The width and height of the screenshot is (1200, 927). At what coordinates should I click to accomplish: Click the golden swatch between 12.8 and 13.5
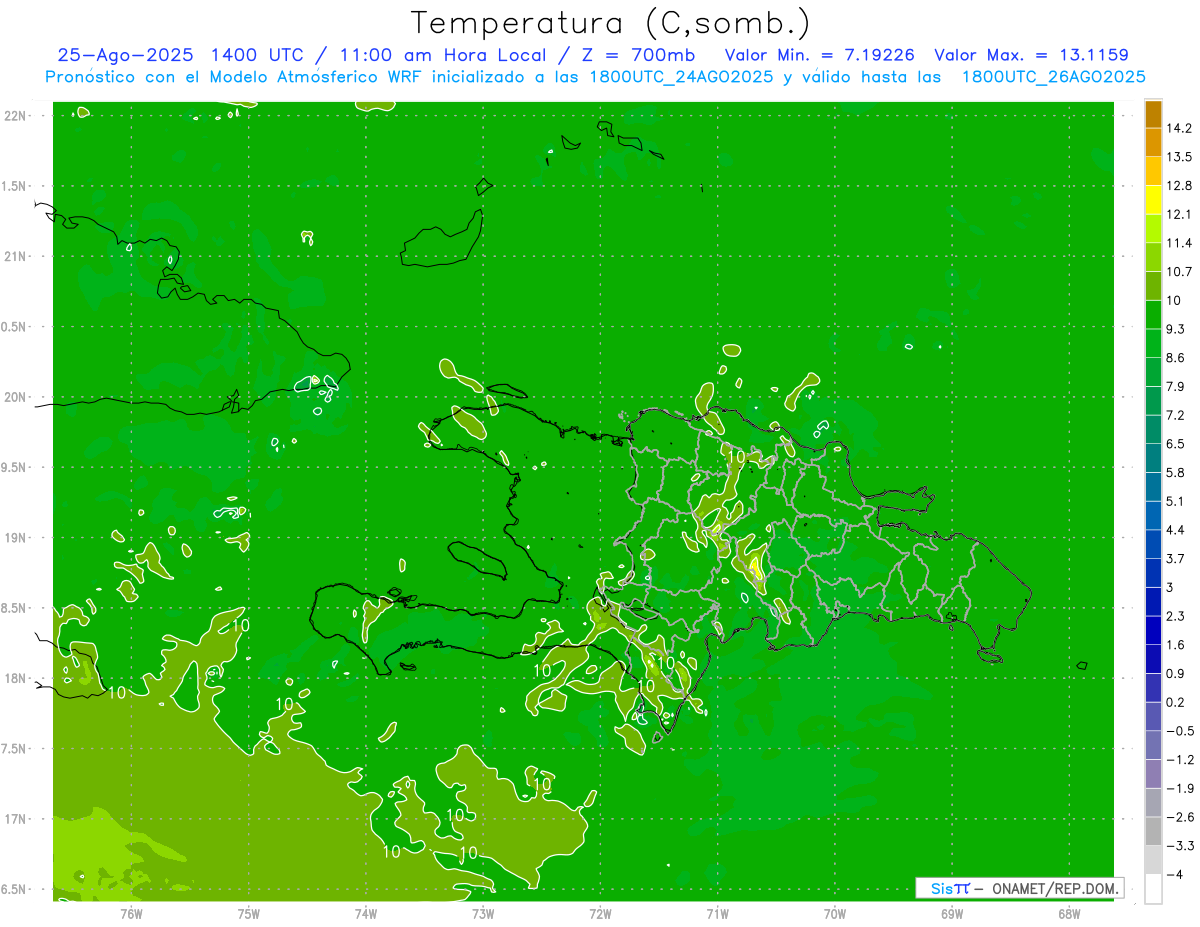pos(1153,171)
